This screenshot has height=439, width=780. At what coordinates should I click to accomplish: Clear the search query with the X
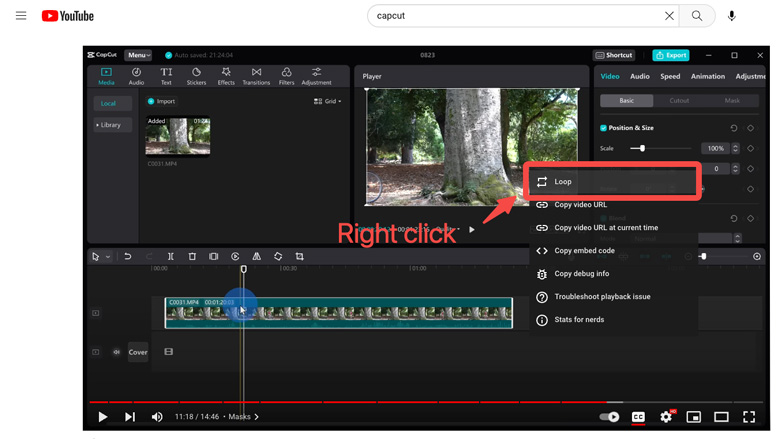pyautogui.click(x=669, y=16)
